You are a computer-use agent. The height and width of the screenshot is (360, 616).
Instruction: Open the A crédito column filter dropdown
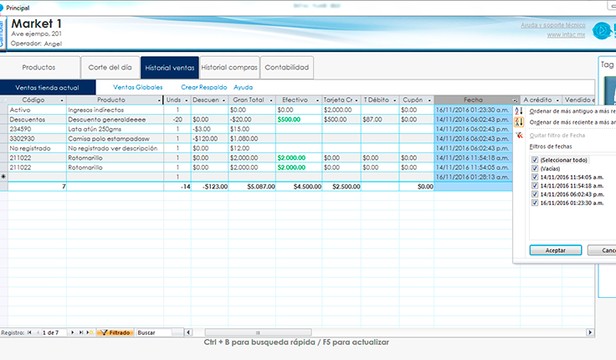[557, 101]
